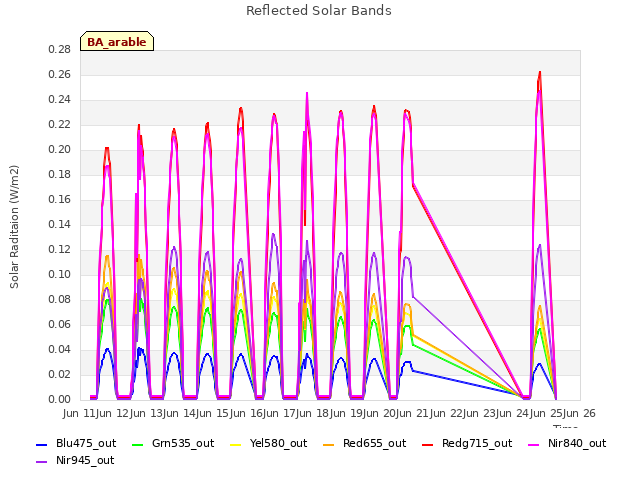
Task: Click the 0.10 y-axis tick label
Action: [60, 274]
